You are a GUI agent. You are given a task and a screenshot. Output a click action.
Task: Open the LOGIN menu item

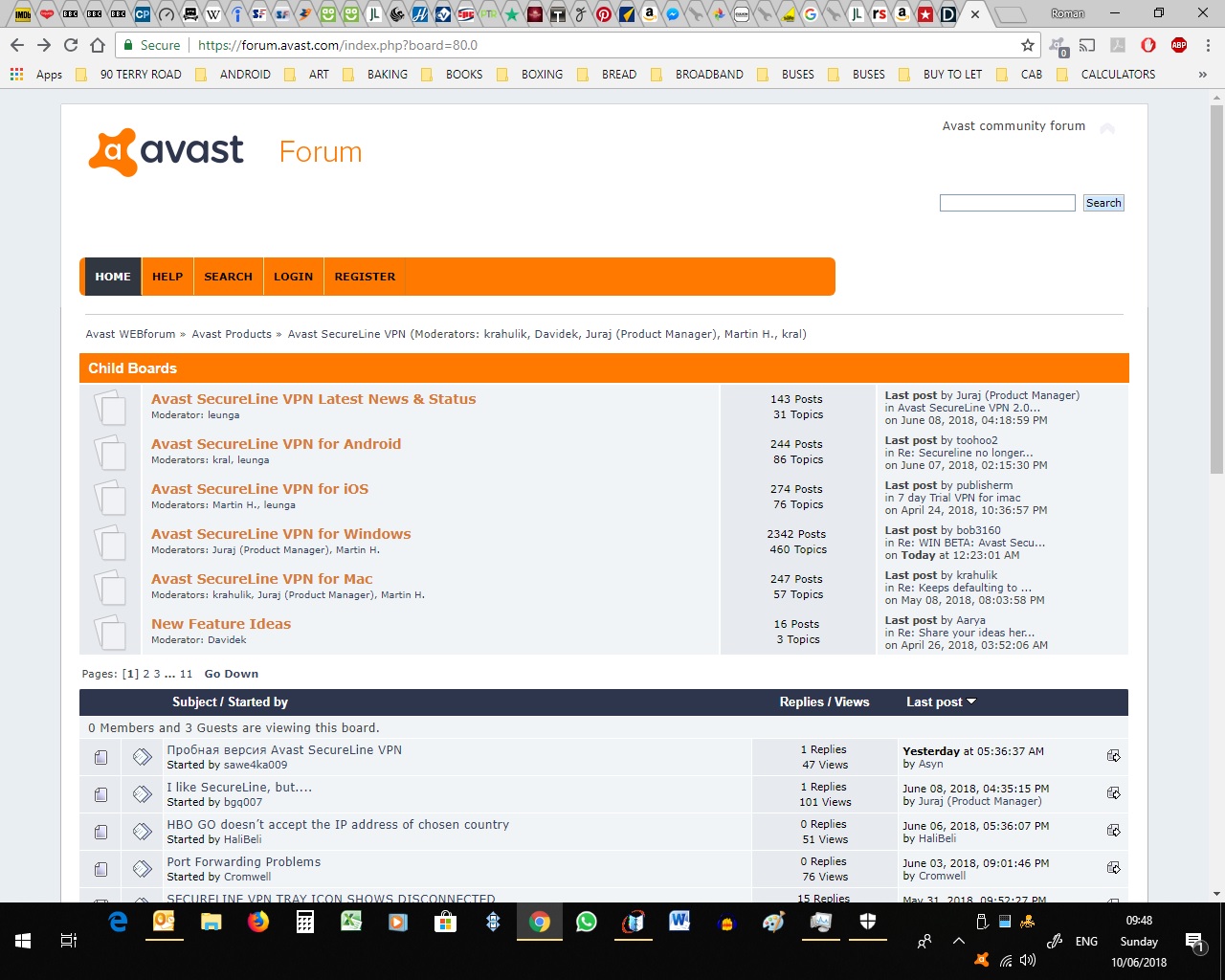click(x=293, y=277)
